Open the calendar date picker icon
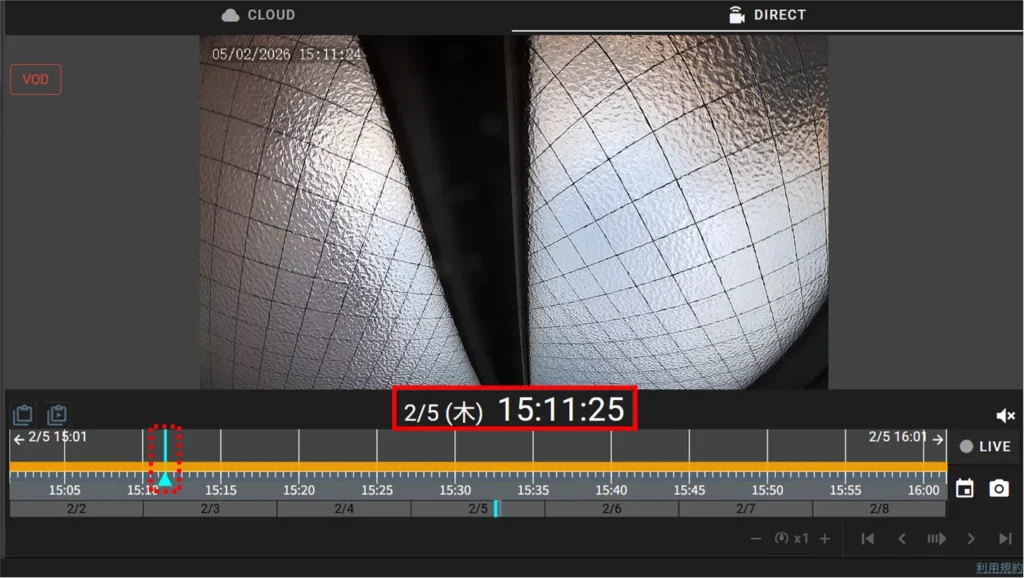 (965, 489)
